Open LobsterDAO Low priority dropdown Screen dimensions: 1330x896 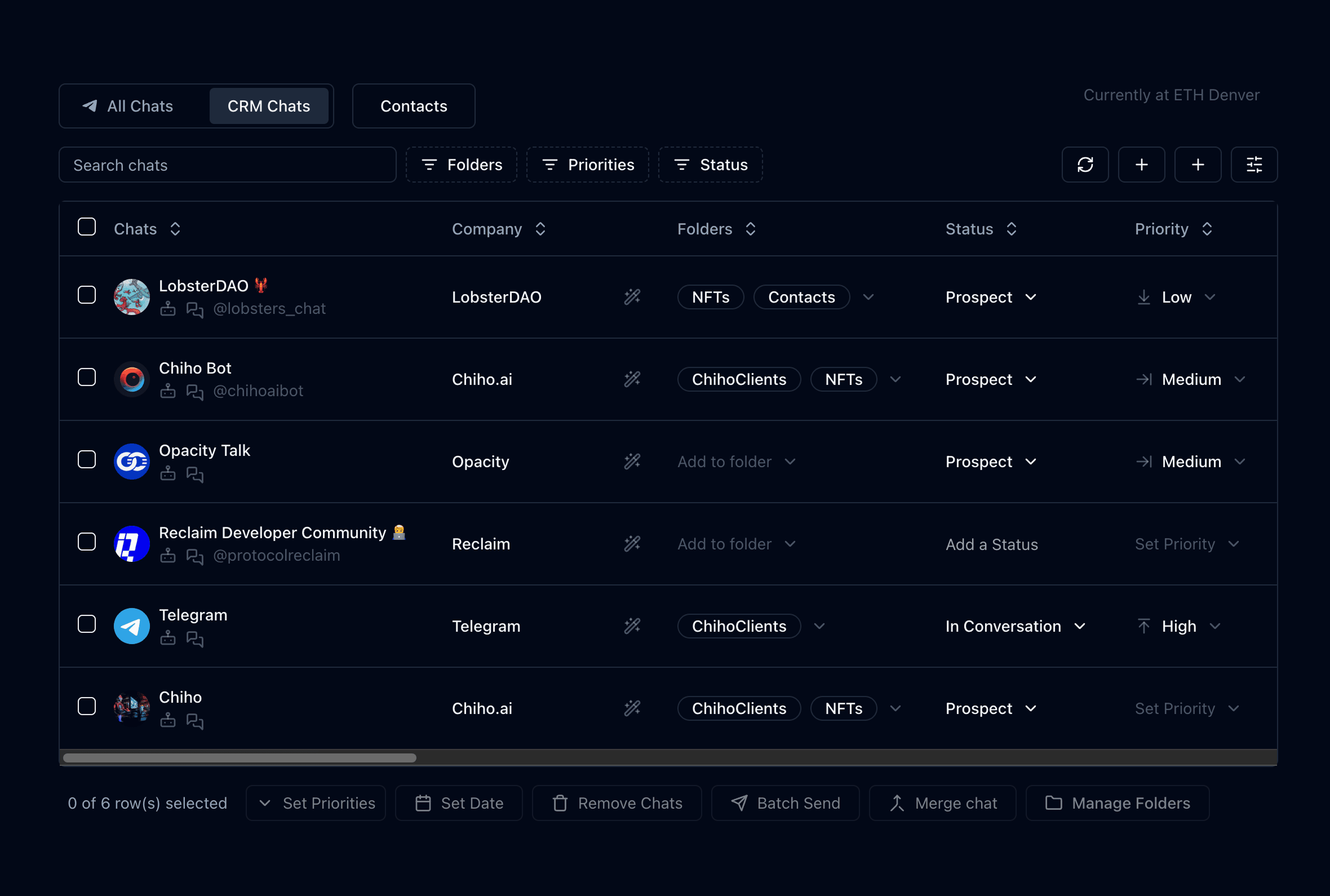point(1176,297)
